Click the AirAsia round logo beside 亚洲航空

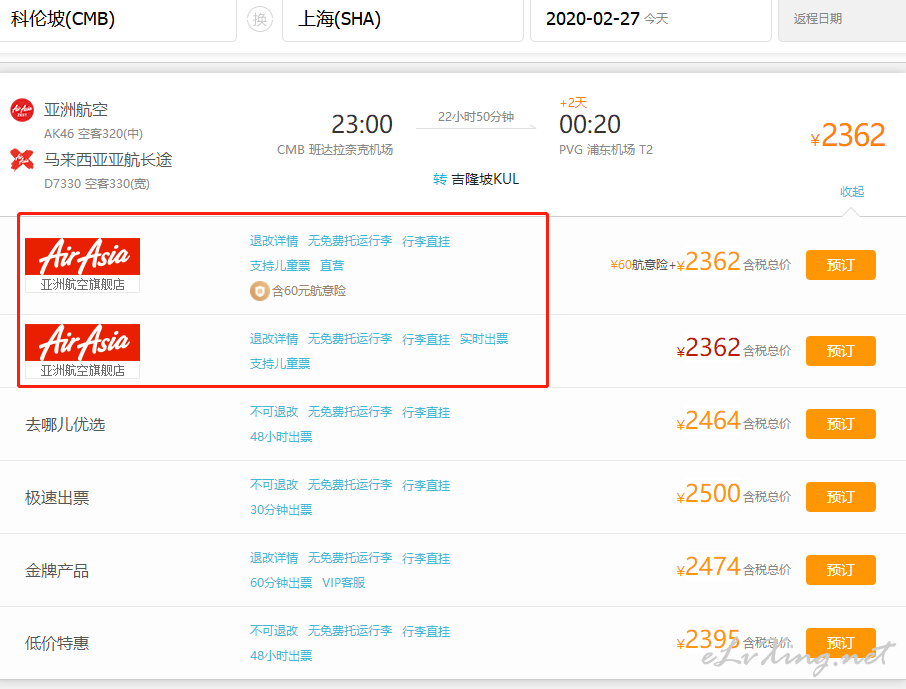click(22, 110)
